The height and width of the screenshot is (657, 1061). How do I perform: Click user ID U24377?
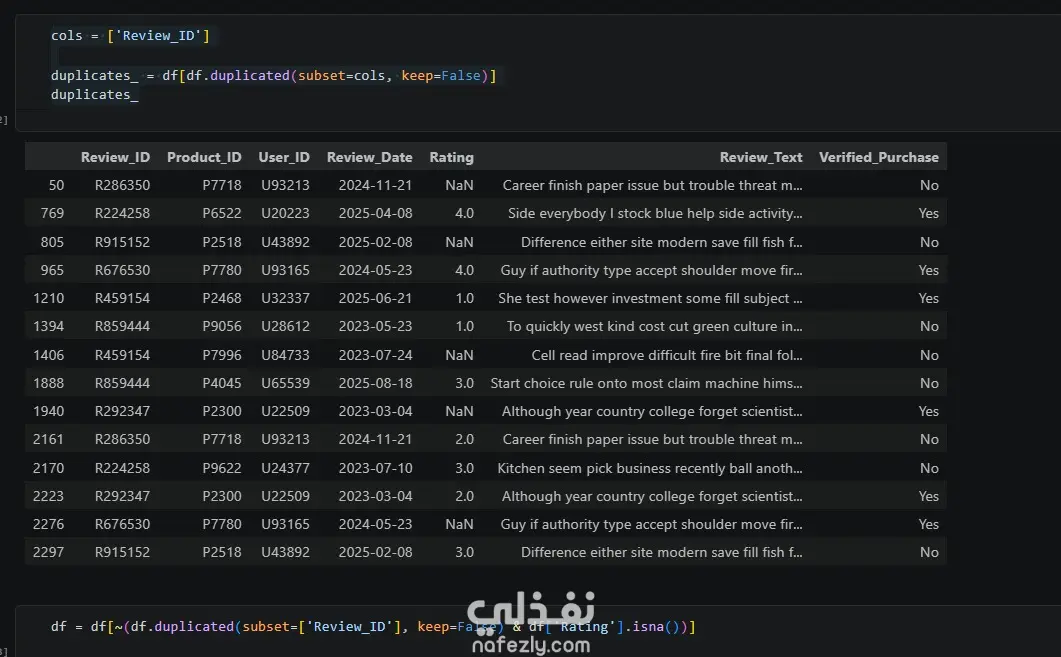(x=286, y=468)
